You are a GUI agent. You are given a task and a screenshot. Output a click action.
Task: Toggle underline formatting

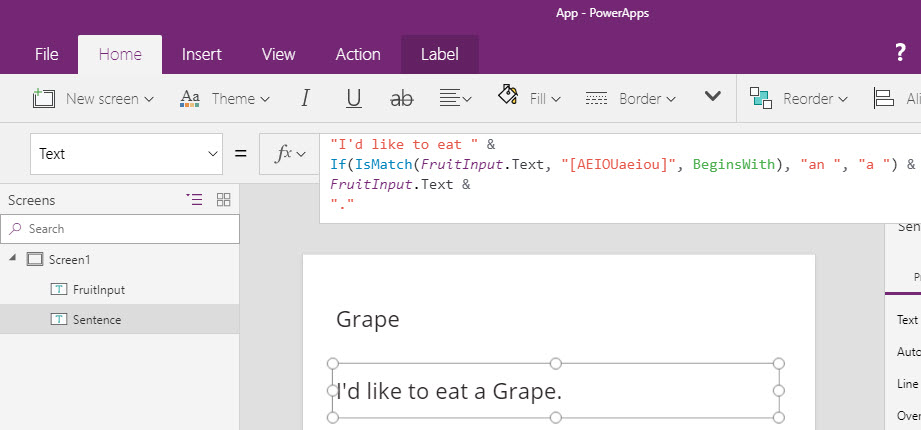[x=353, y=98]
